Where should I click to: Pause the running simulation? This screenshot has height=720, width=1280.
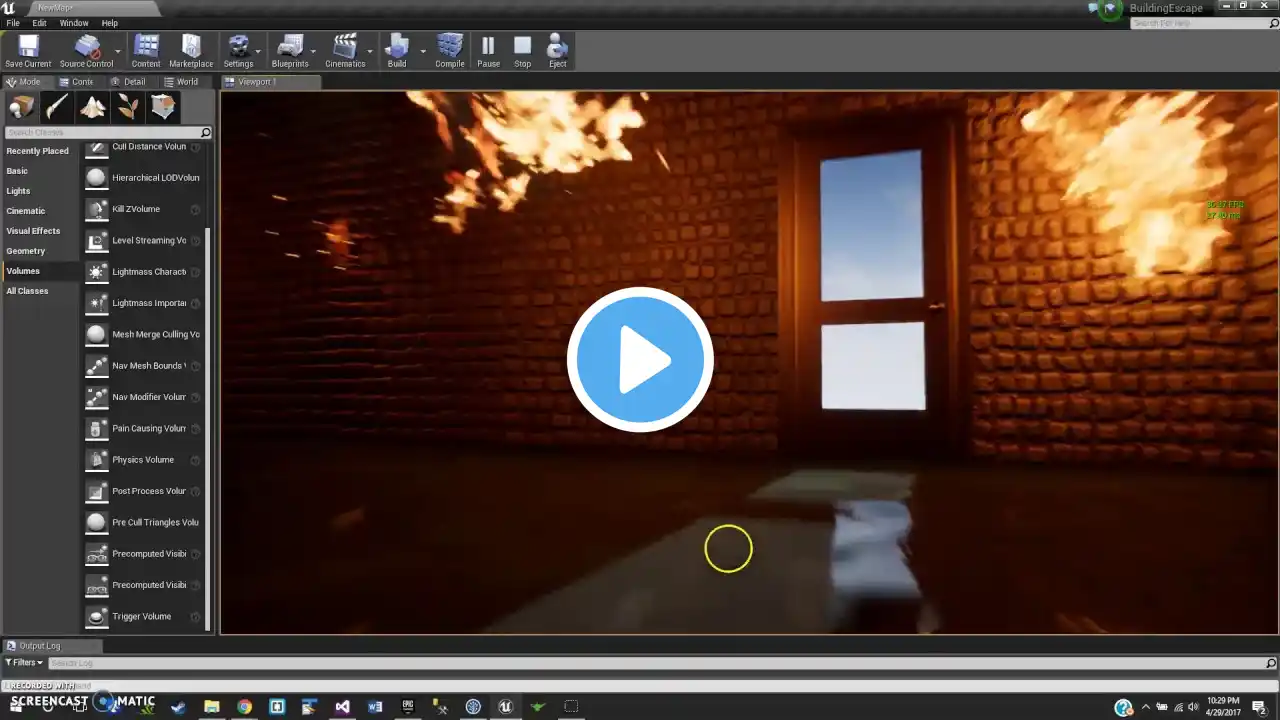click(x=488, y=50)
